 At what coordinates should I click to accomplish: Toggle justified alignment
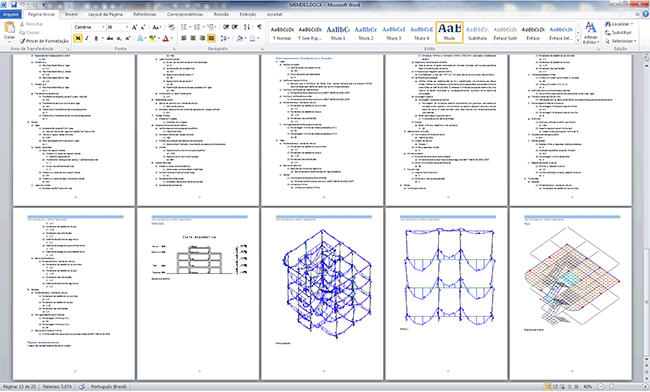211,38
